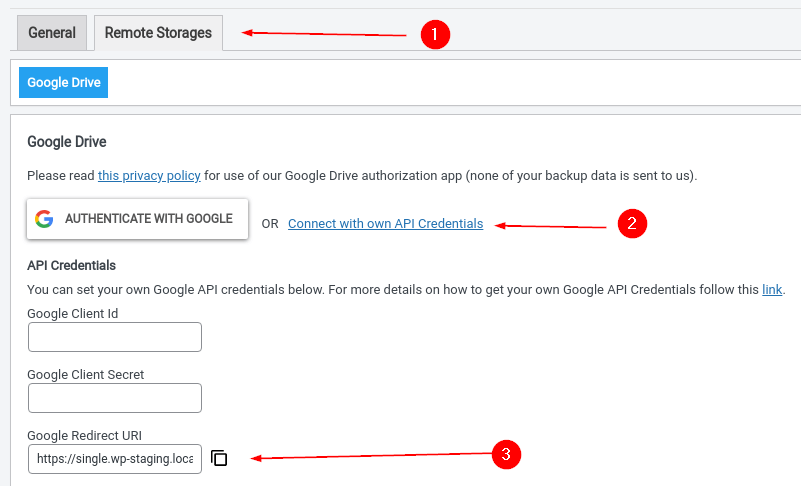Copy the Google Redirect URI with copy icon
This screenshot has height=486, width=801.
[219, 458]
